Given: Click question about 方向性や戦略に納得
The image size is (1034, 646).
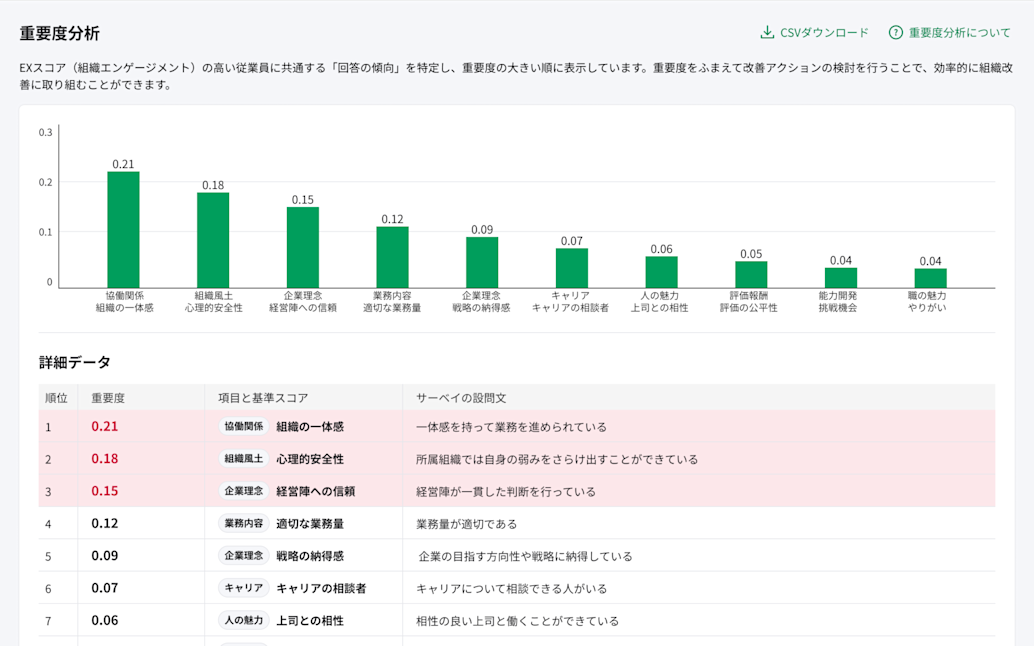Looking at the screenshot, I should (526, 556).
